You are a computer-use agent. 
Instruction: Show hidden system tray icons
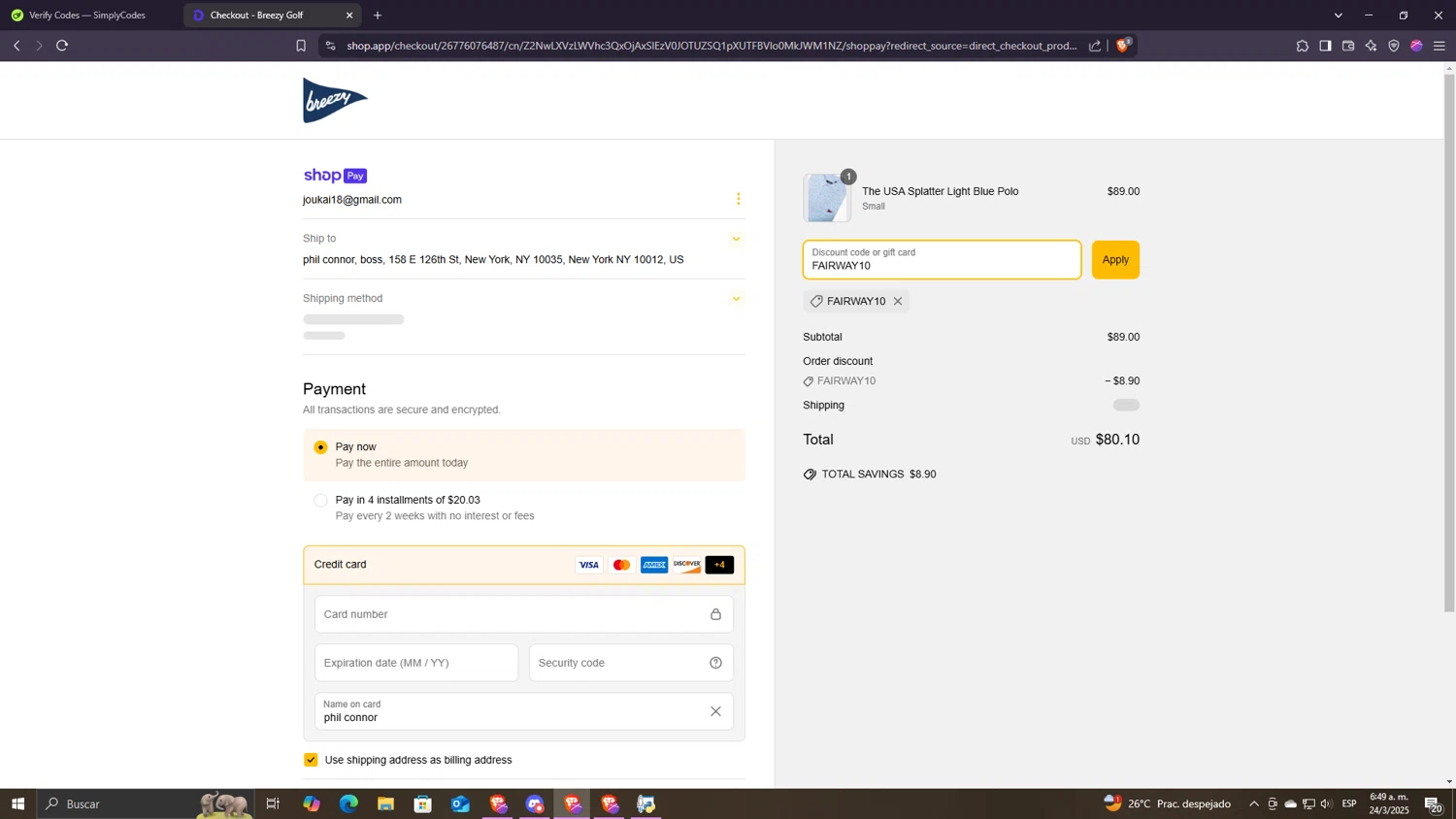point(1254,803)
